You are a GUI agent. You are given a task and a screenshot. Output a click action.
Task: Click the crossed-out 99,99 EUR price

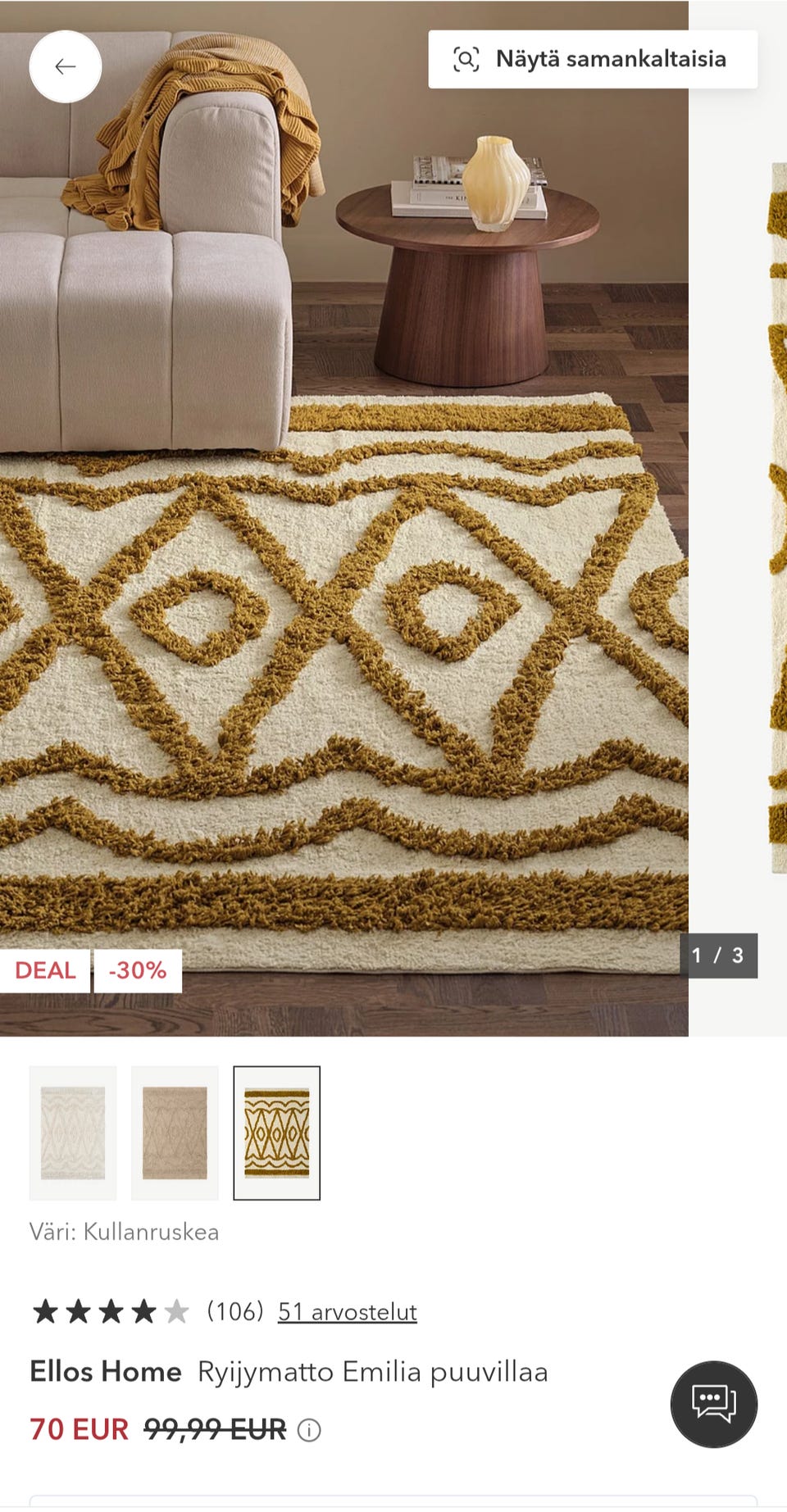[216, 1429]
